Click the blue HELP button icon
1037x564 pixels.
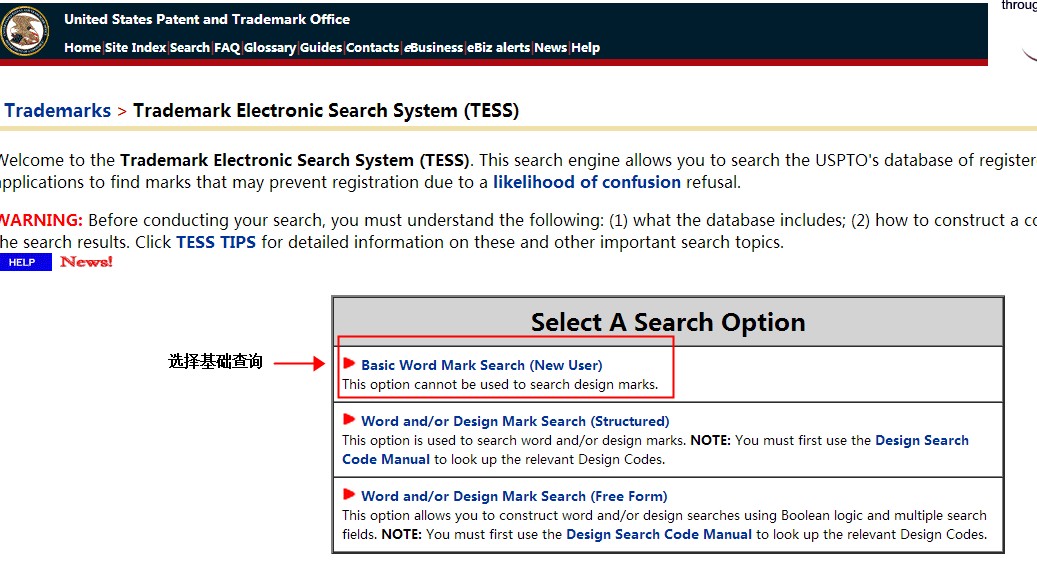(x=24, y=263)
